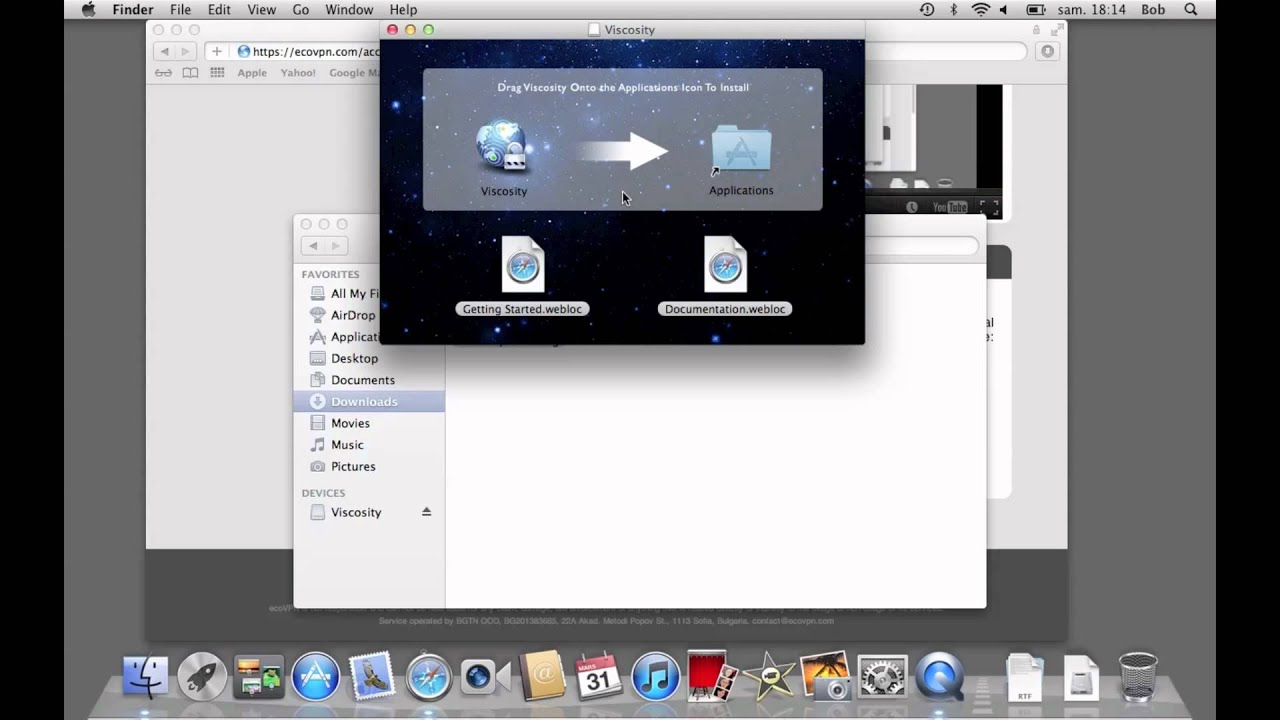Open the Window menu
This screenshot has width=1280, height=720.
coord(349,10)
